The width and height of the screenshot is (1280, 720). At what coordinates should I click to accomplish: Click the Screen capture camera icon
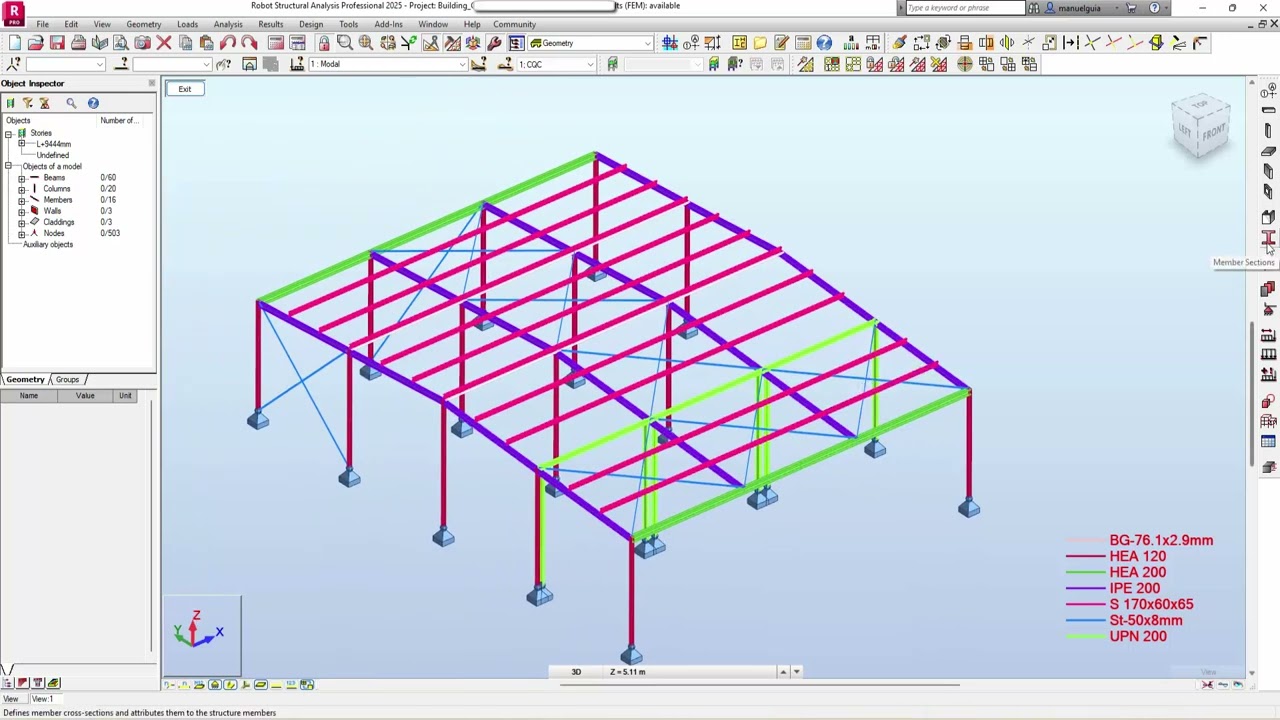coord(142,43)
